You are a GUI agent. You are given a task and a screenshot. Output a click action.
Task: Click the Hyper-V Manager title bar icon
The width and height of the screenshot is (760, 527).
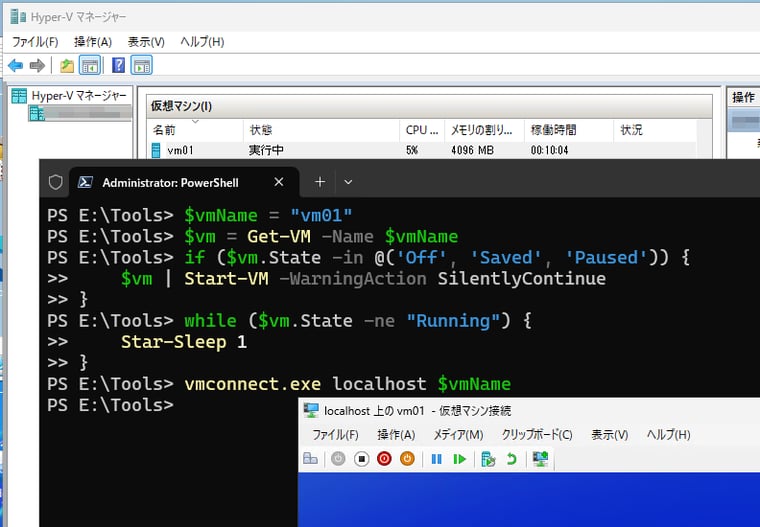click(18, 16)
